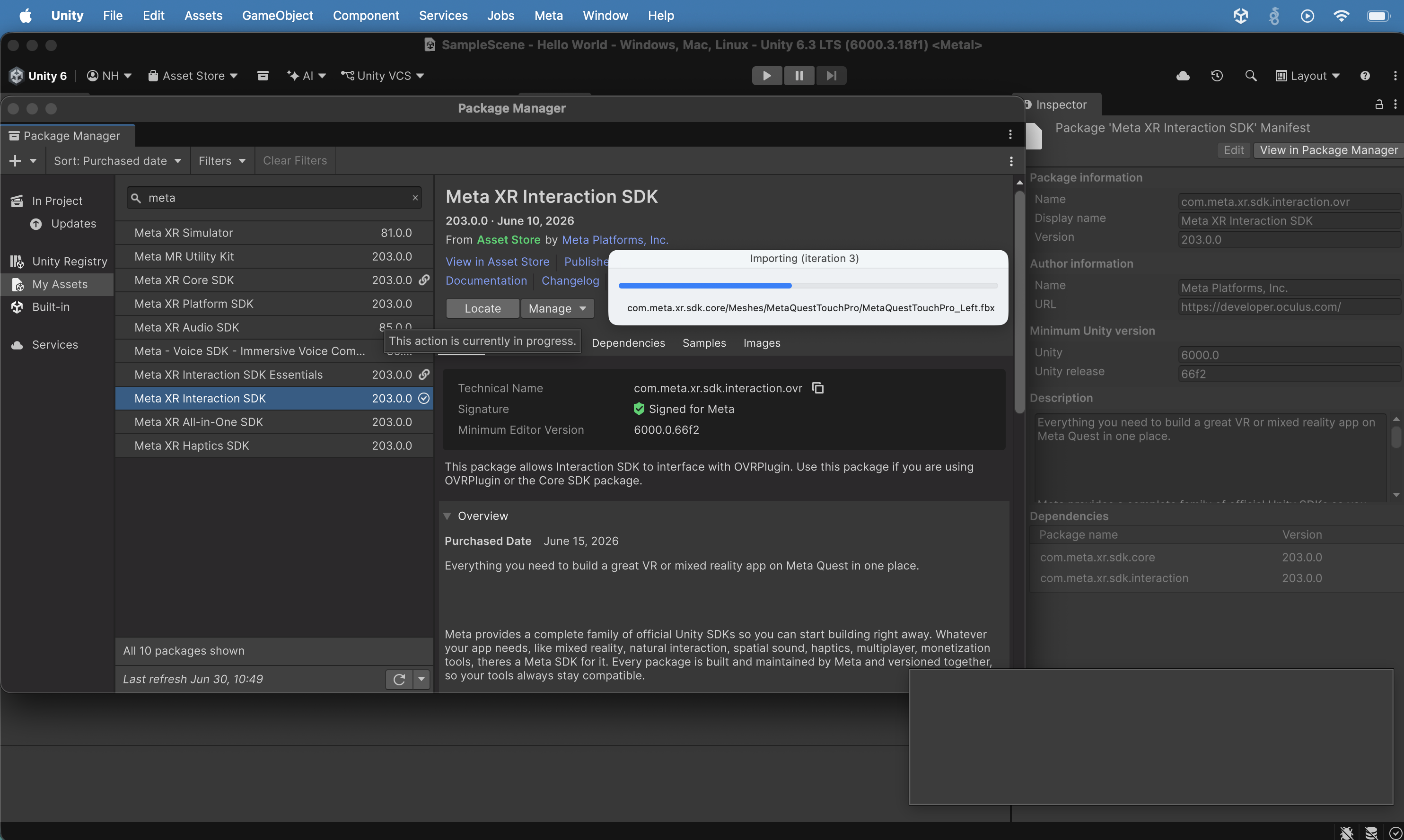This screenshot has width=1404, height=840.
Task: Open the Unity VCS dropdown
Action: (382, 75)
